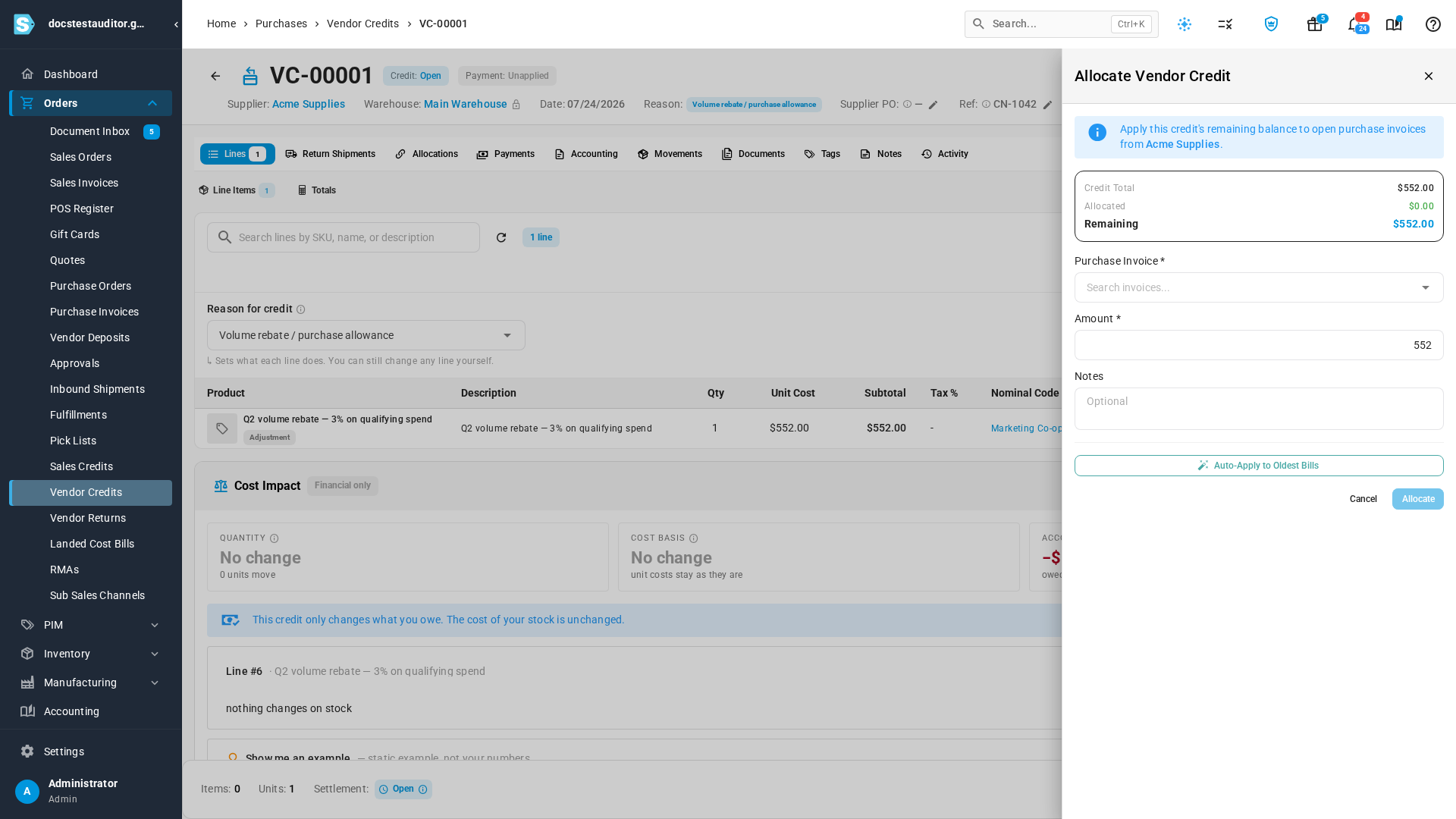
Task: Open Main Warehouse link
Action: tap(466, 104)
